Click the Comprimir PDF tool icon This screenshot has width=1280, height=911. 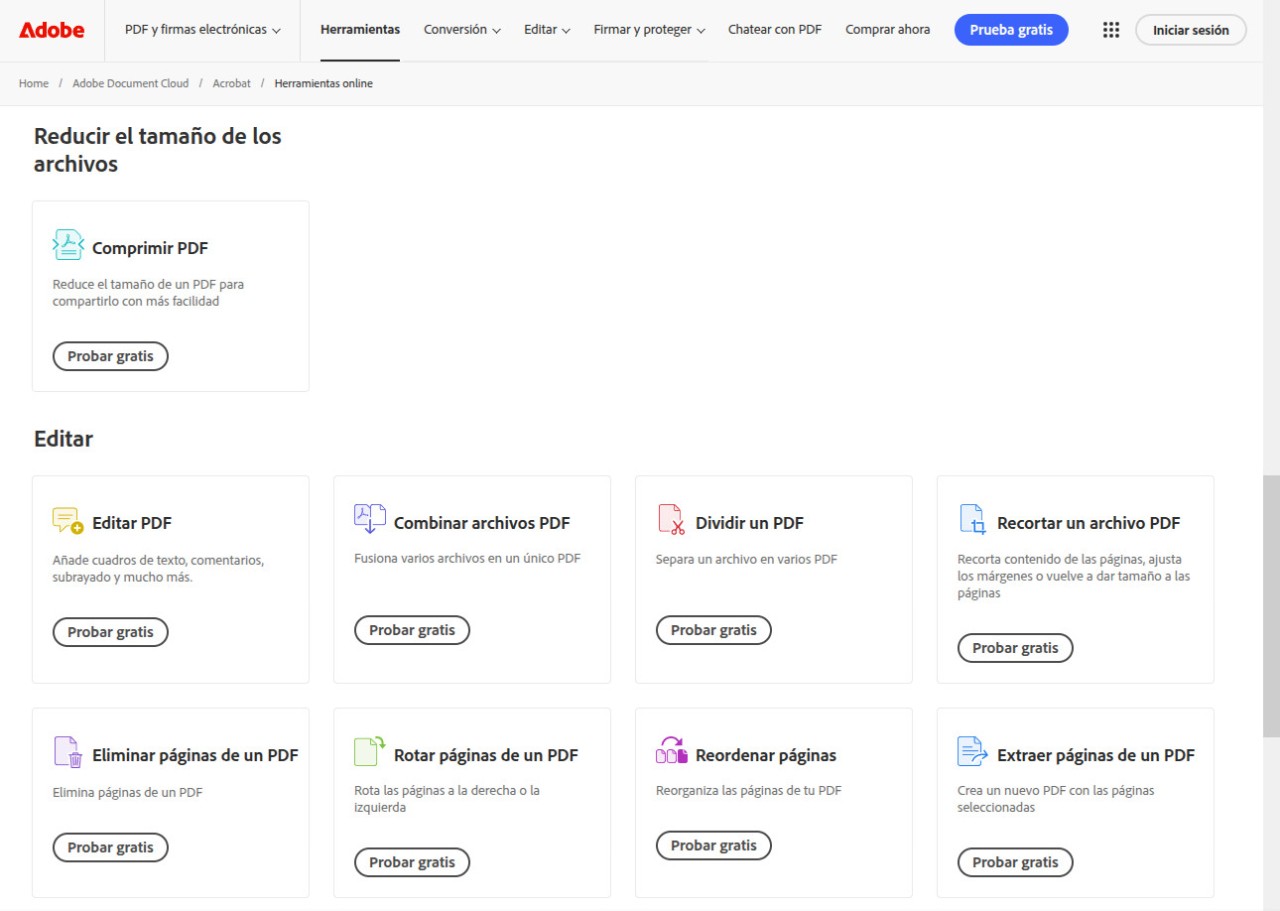coord(68,245)
